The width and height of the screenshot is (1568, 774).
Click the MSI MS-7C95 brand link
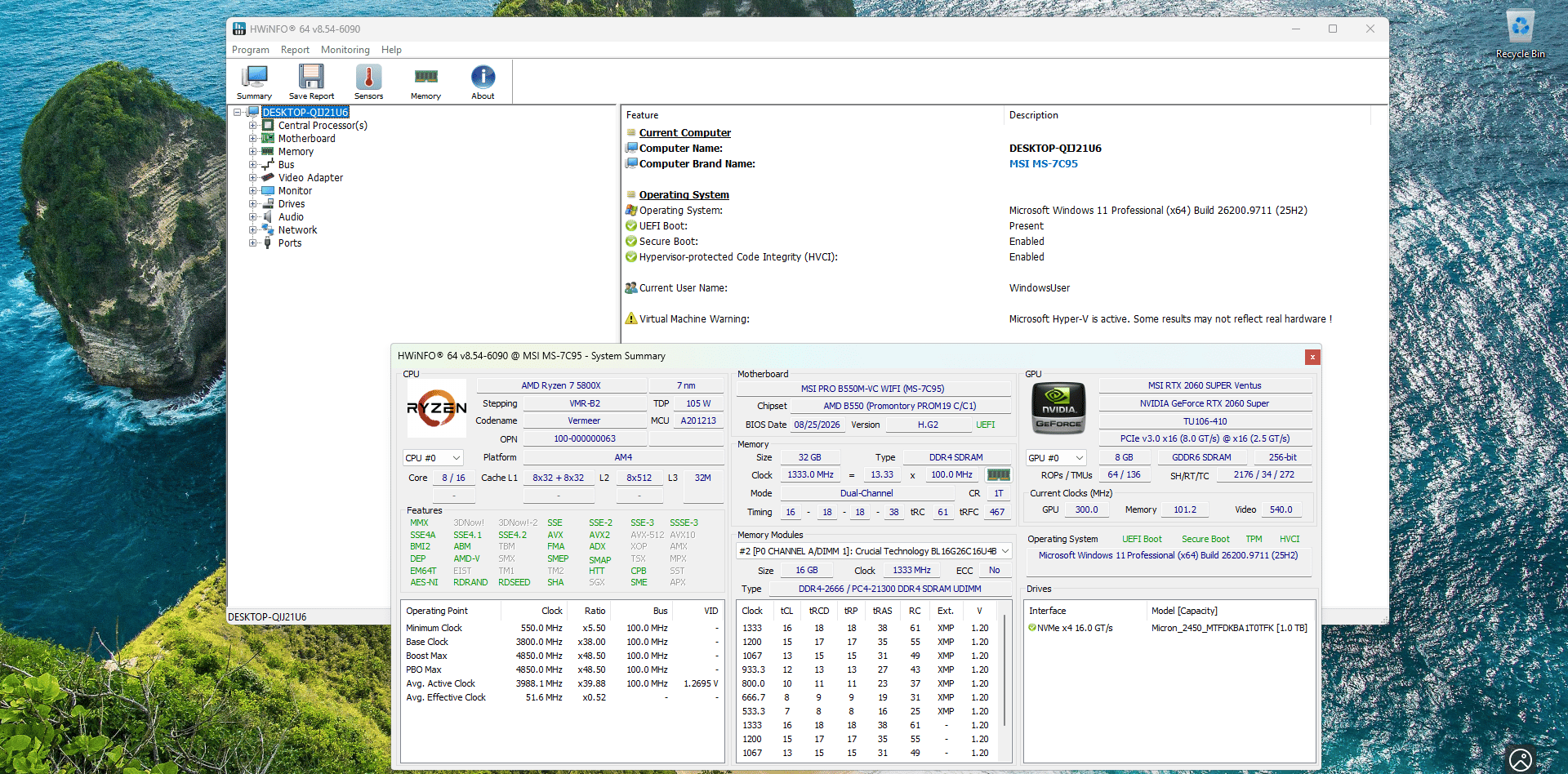(1043, 163)
